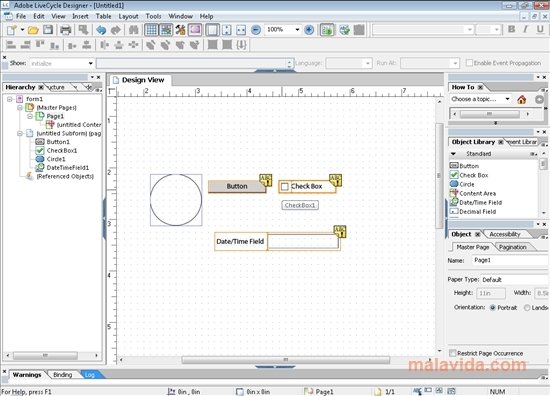The width and height of the screenshot is (550, 396).
Task: Toggle the Show Grid toolbar icon
Action: [151, 30]
